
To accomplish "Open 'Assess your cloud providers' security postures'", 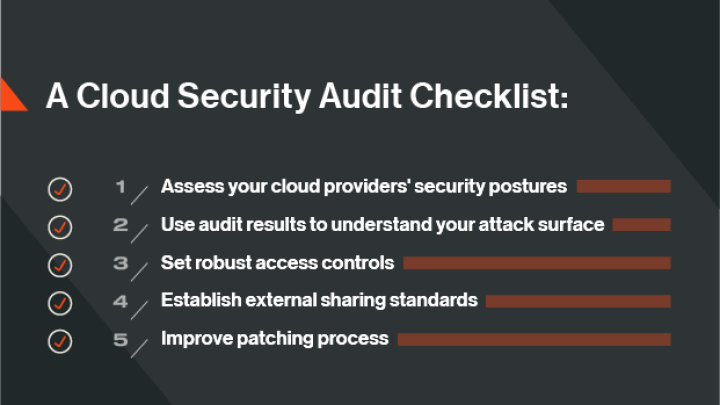I will point(364,186).
